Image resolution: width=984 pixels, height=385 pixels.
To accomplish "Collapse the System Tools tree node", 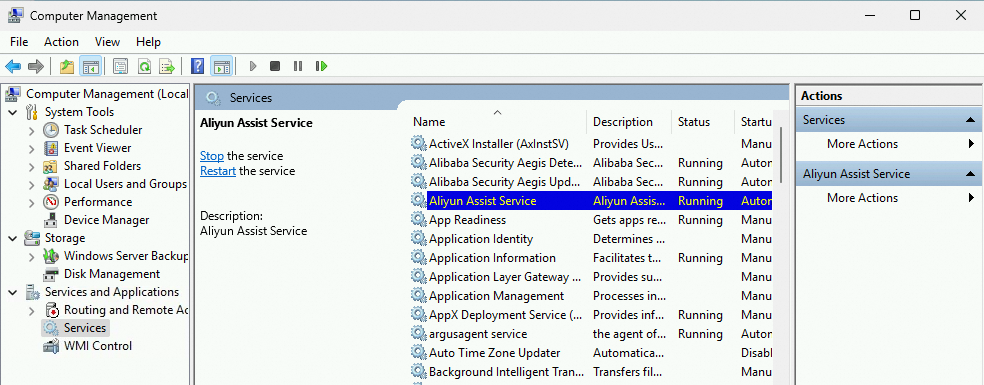I will [13, 112].
